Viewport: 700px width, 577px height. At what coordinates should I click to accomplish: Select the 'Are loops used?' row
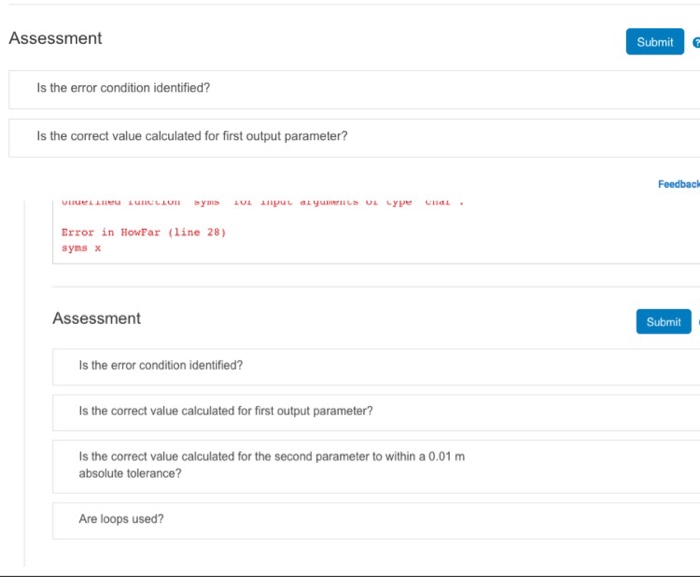[x=376, y=521]
